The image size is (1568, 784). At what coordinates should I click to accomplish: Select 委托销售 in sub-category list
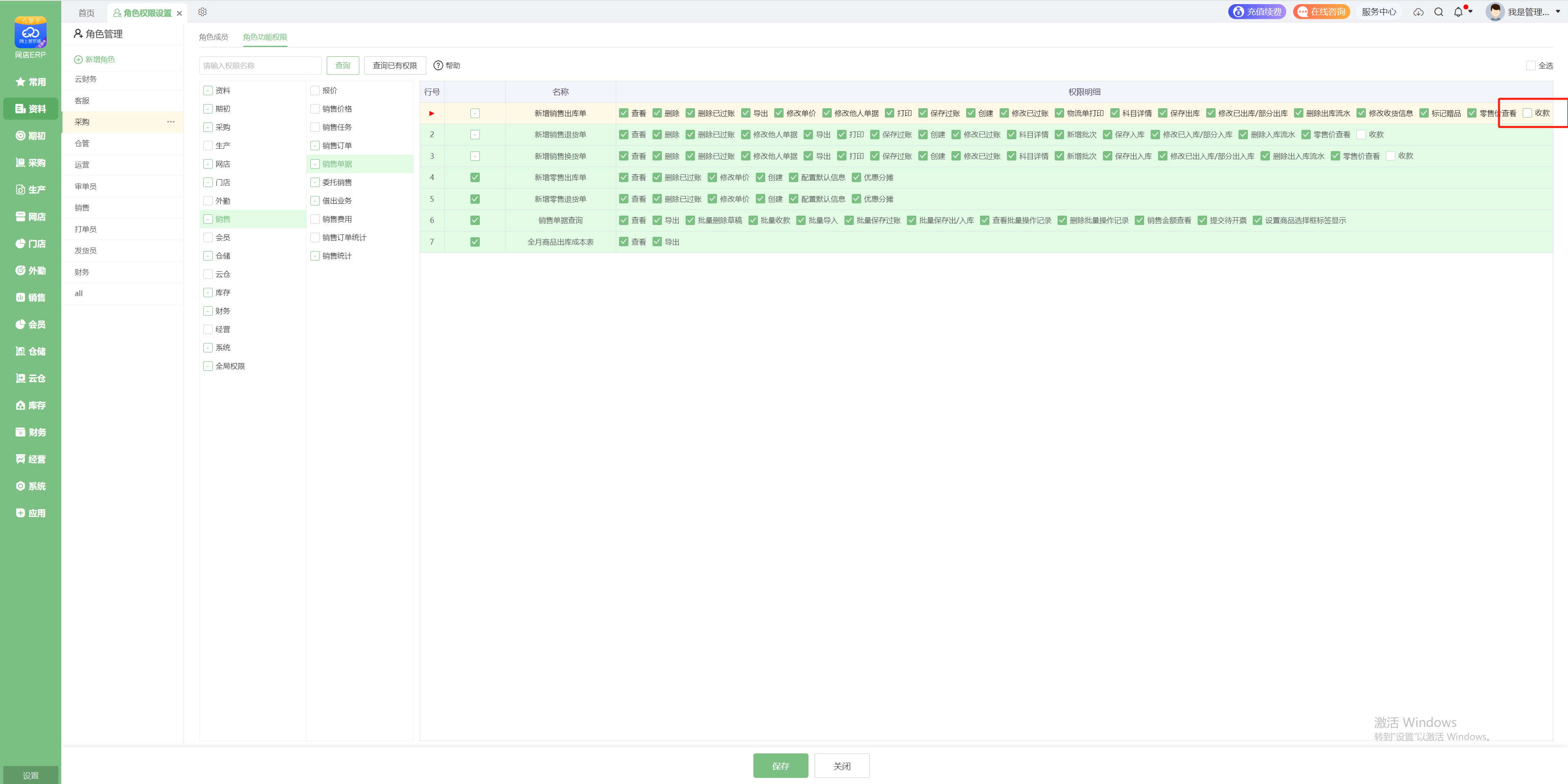coord(337,183)
